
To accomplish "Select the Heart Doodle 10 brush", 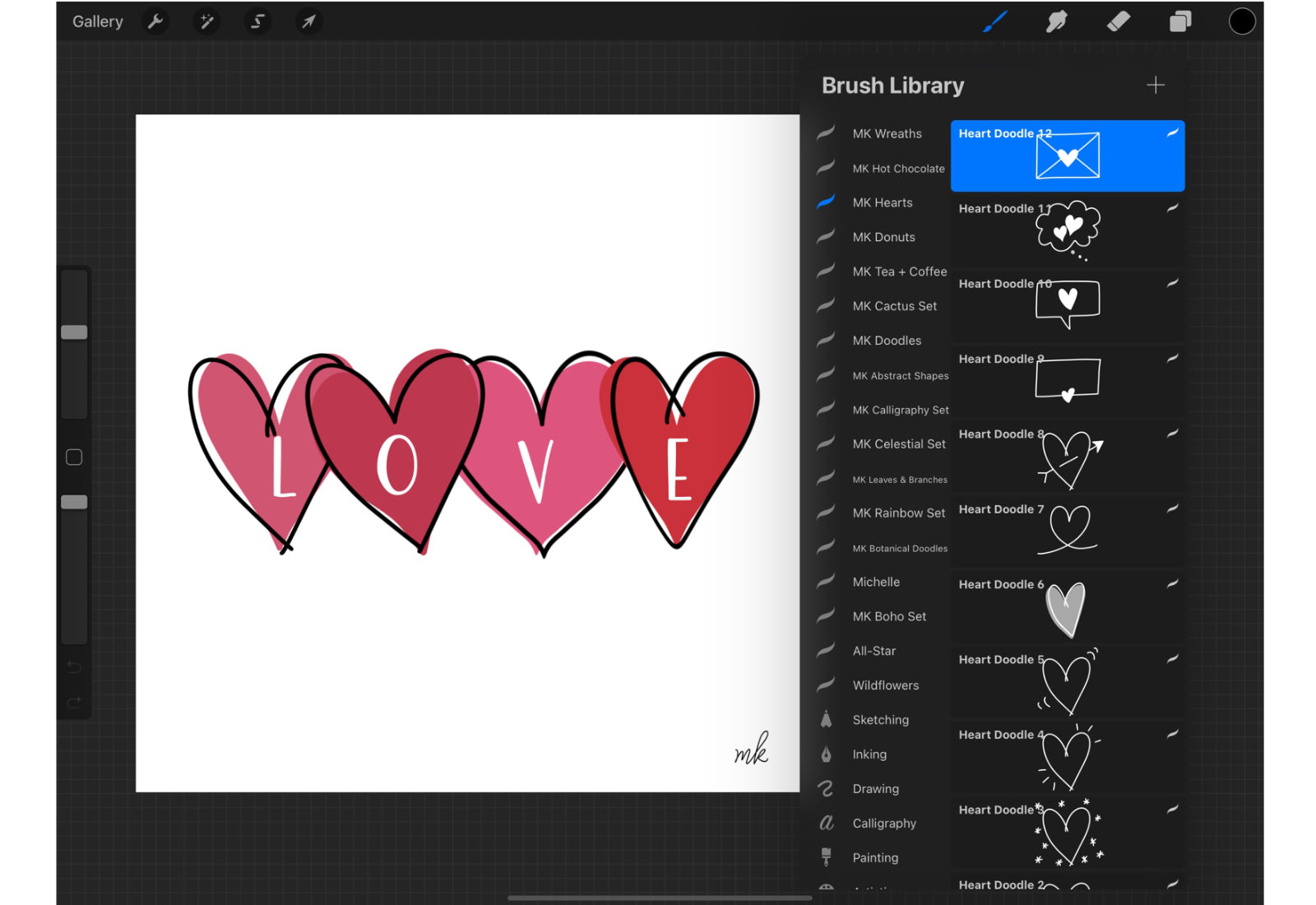I will click(1068, 306).
